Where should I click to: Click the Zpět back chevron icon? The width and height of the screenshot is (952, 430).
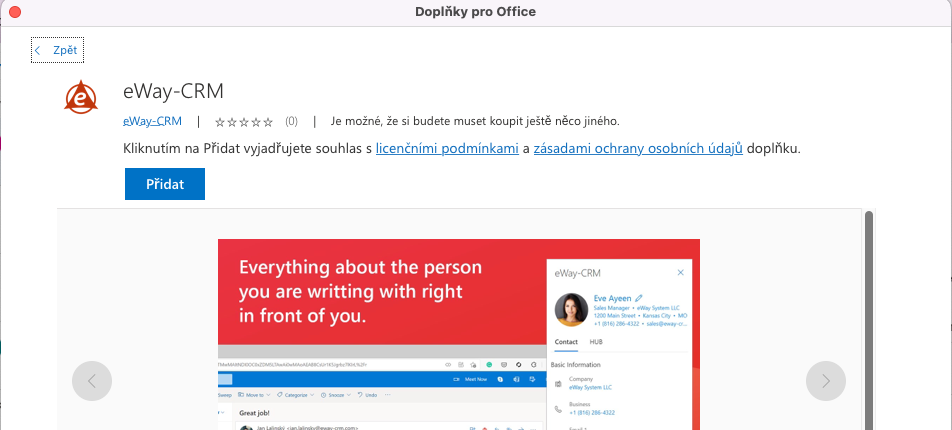38,50
